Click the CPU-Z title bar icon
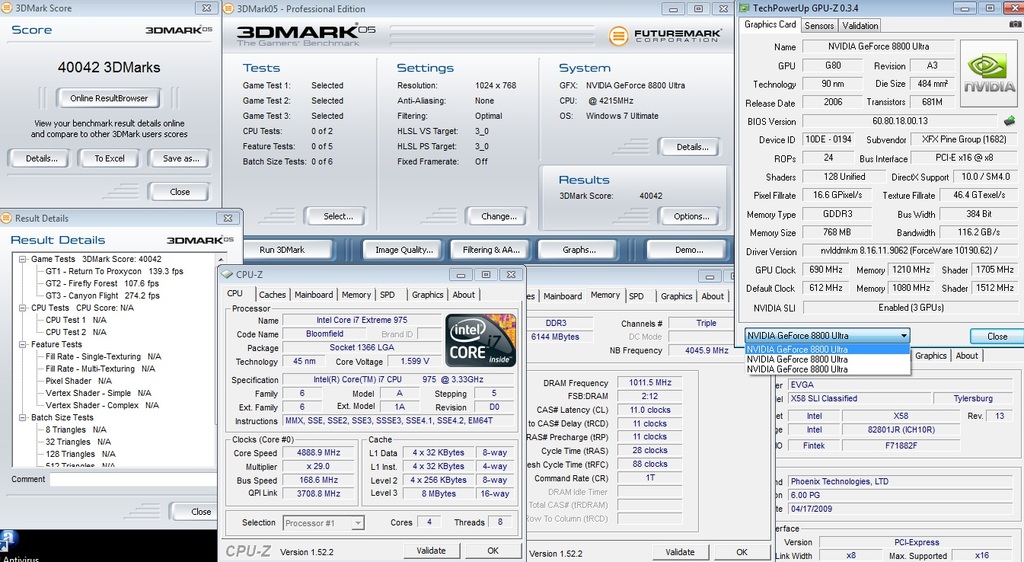1024x562 pixels. tap(227, 274)
